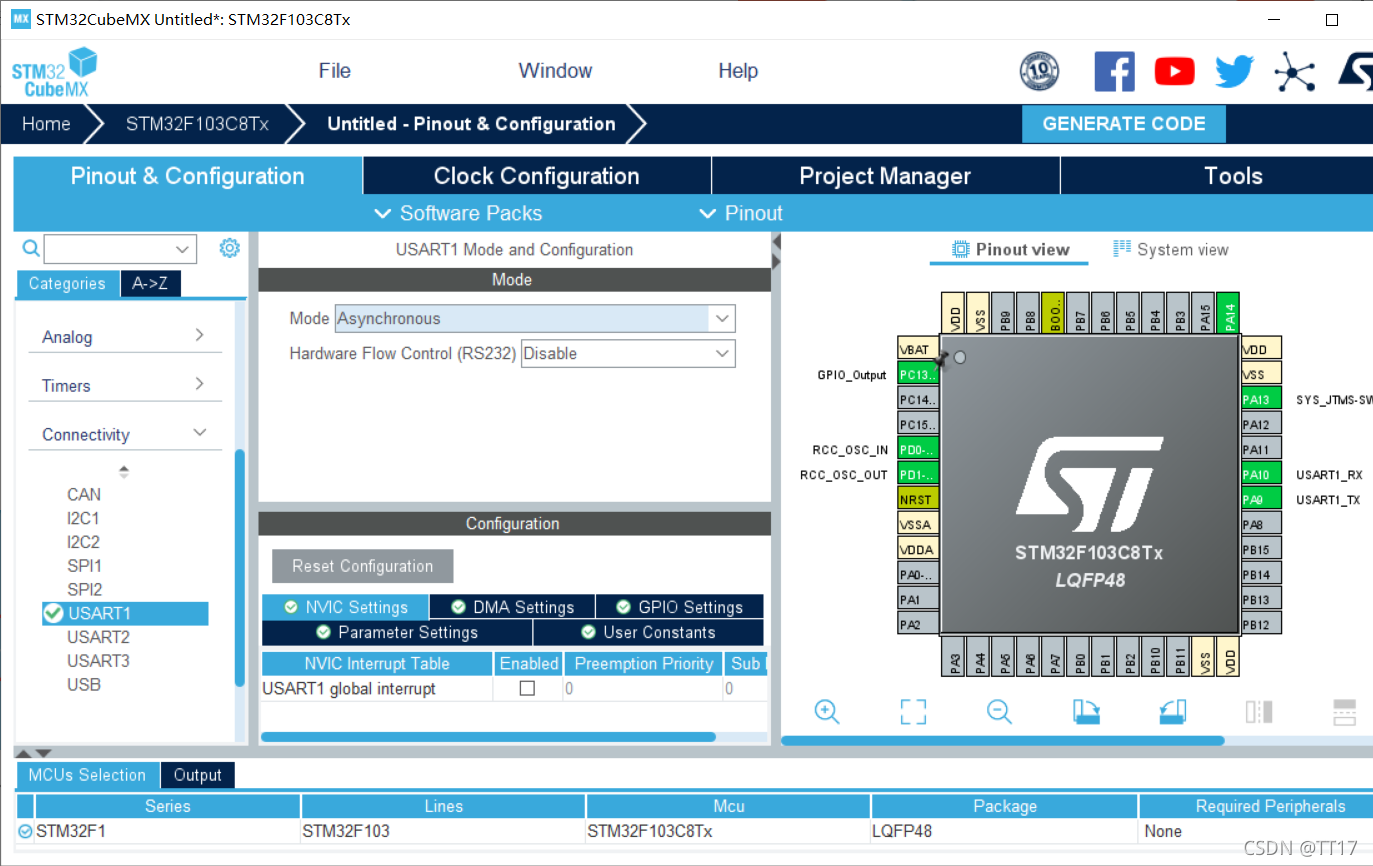Select pin PA9 on the chip

(x=1261, y=500)
